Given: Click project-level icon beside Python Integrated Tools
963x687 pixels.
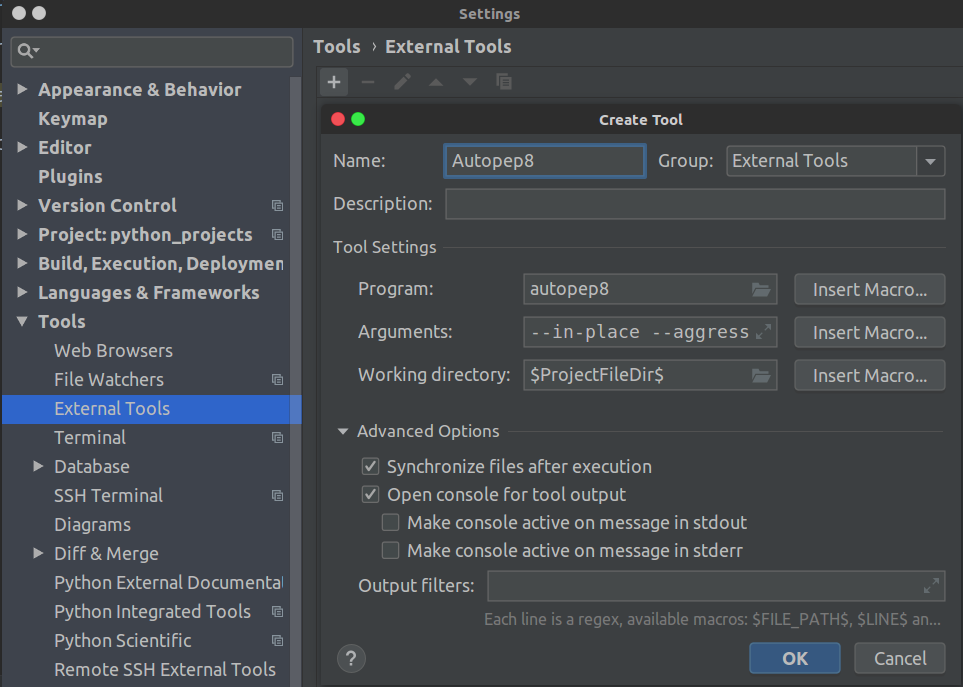Looking at the screenshot, I should 278,611.
